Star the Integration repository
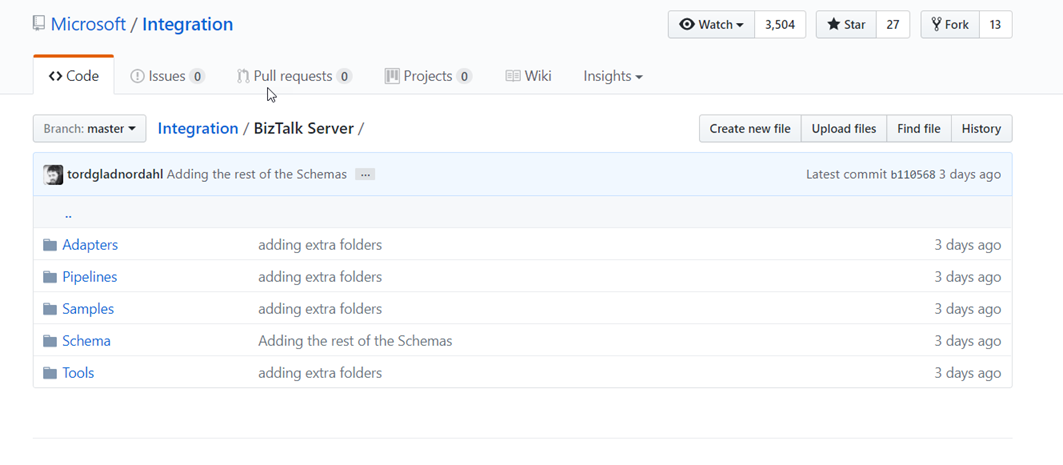This screenshot has width=1063, height=465. 846,25
